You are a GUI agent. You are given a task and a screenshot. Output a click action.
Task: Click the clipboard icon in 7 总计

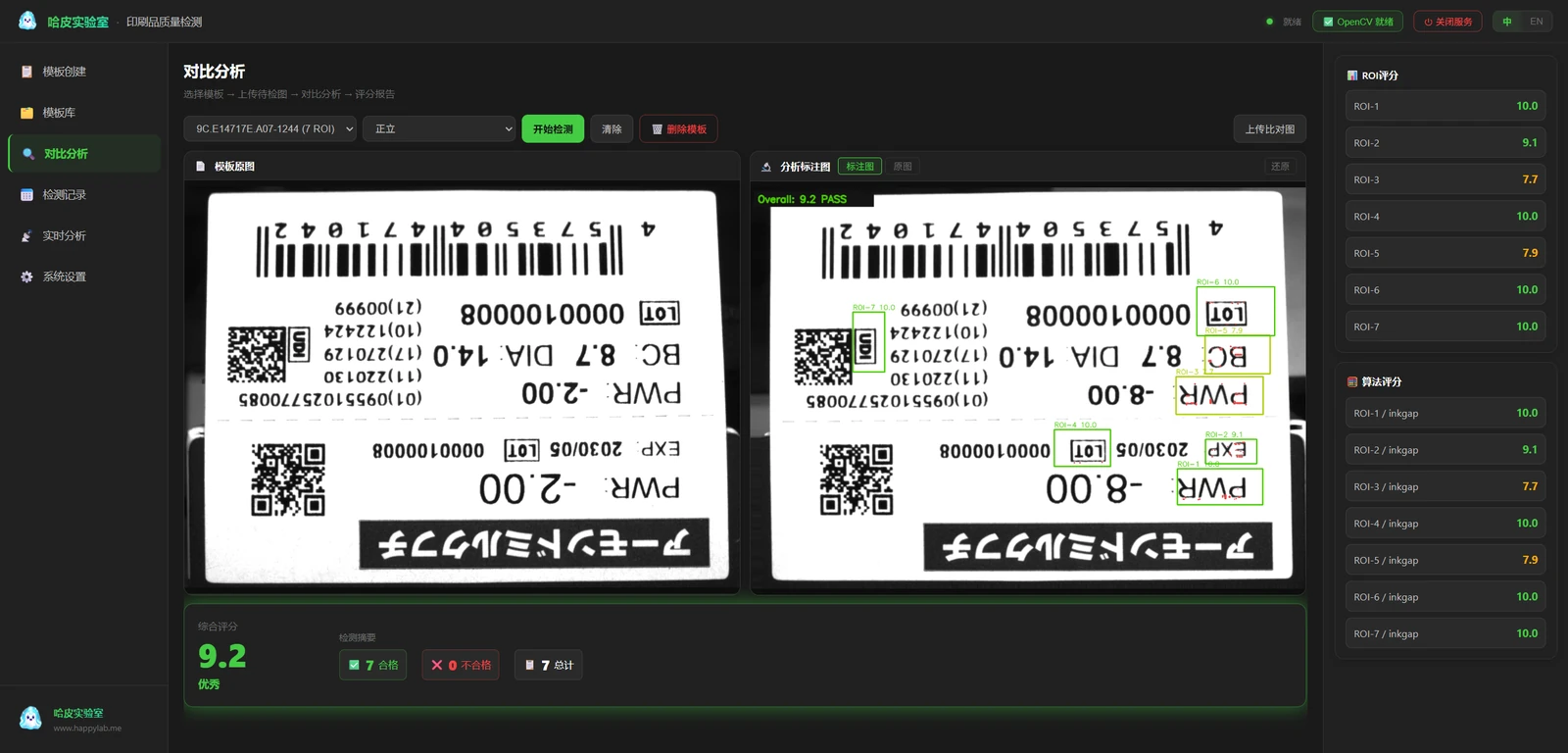530,665
